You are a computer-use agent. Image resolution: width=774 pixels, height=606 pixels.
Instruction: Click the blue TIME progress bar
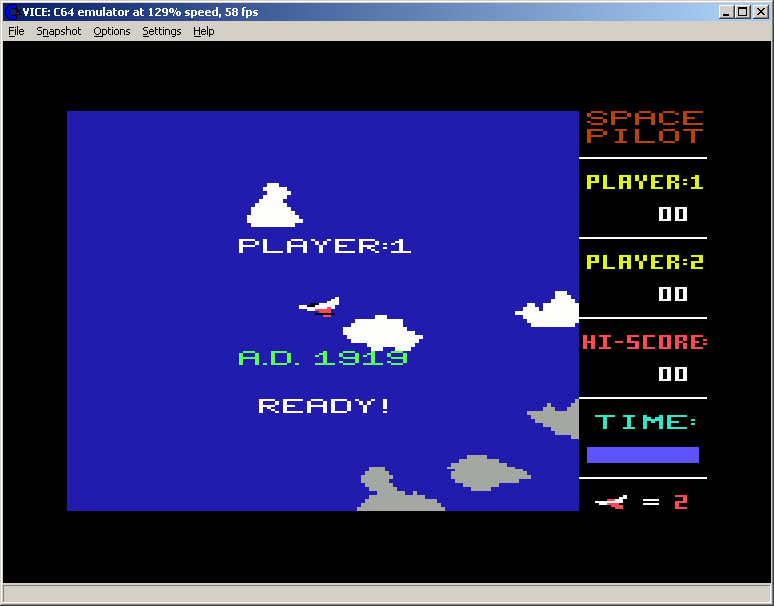click(643, 454)
